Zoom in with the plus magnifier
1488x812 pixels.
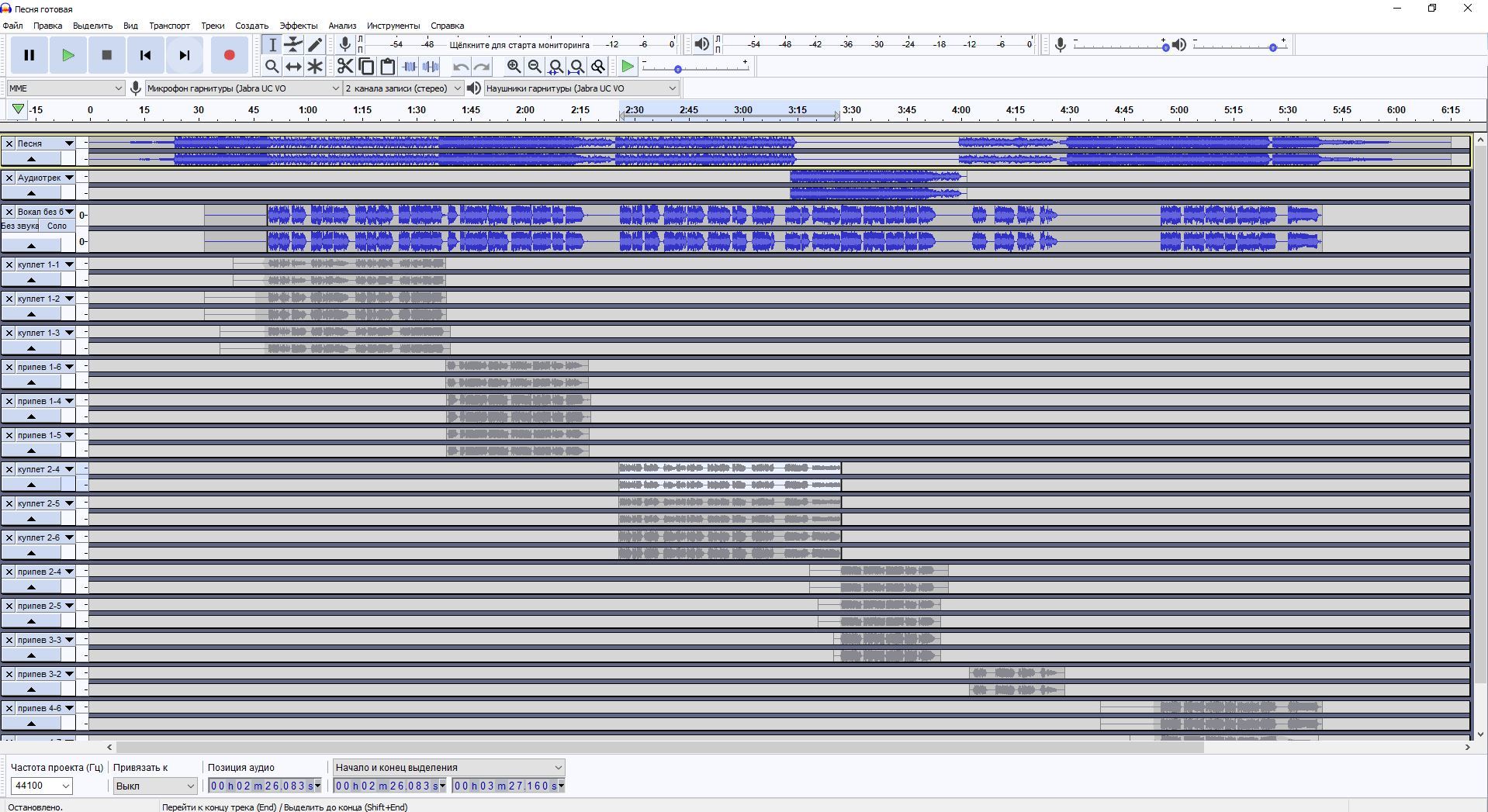coord(514,66)
